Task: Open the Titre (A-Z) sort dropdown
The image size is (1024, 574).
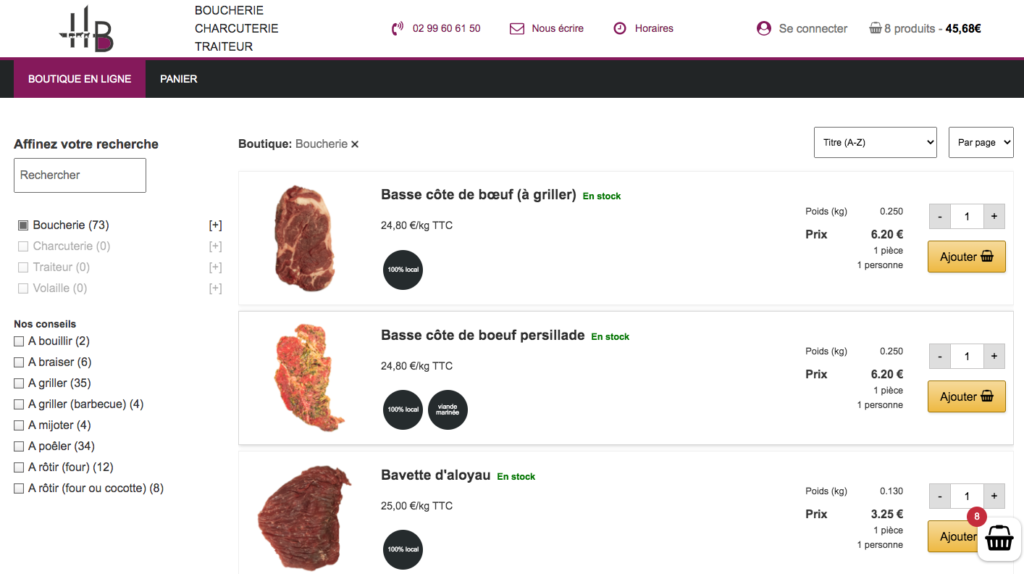Action: click(875, 142)
